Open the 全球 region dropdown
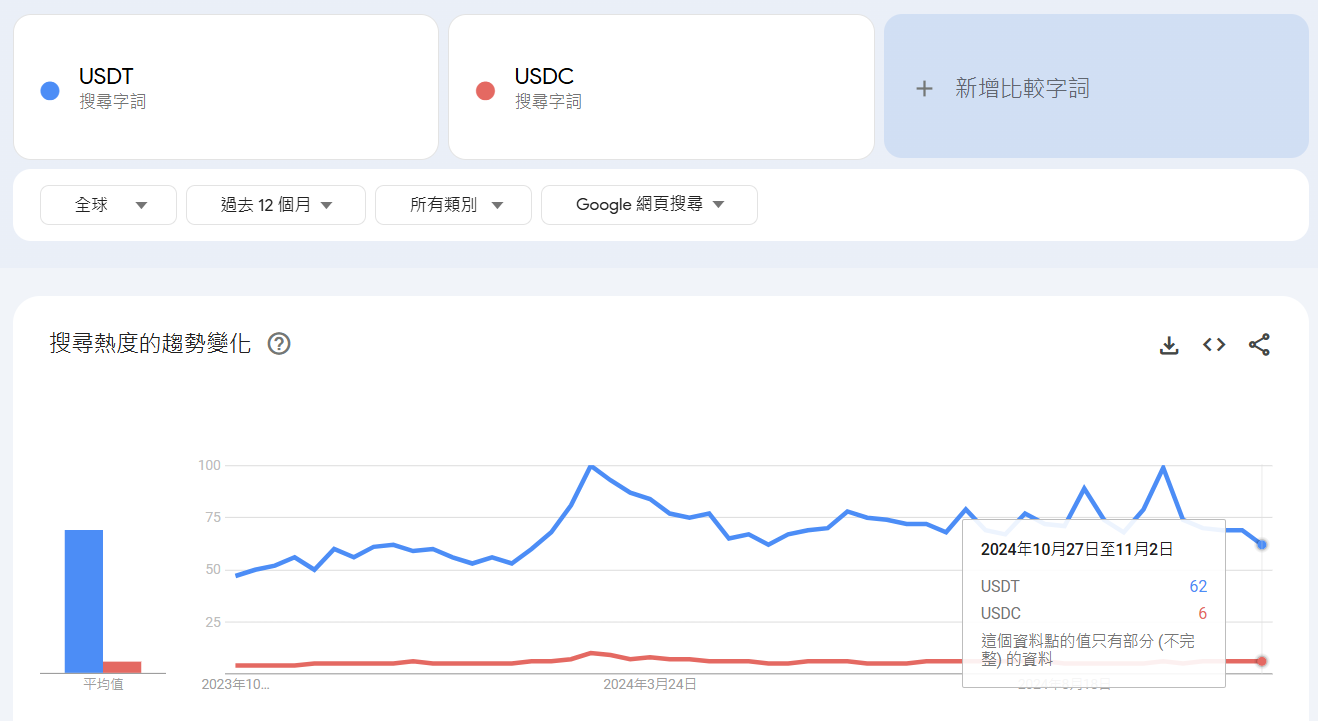1318x721 pixels. coord(108,204)
